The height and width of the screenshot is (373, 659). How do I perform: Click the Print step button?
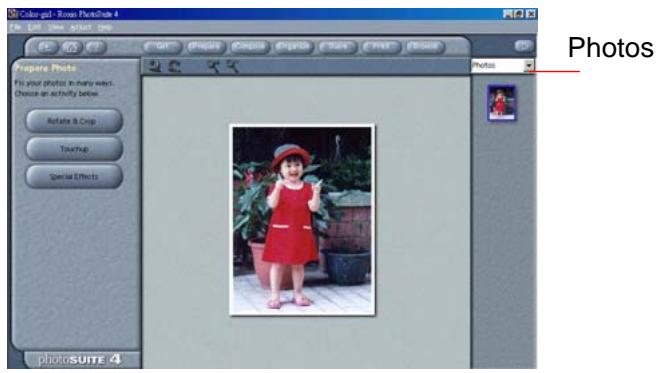pyautogui.click(x=381, y=47)
